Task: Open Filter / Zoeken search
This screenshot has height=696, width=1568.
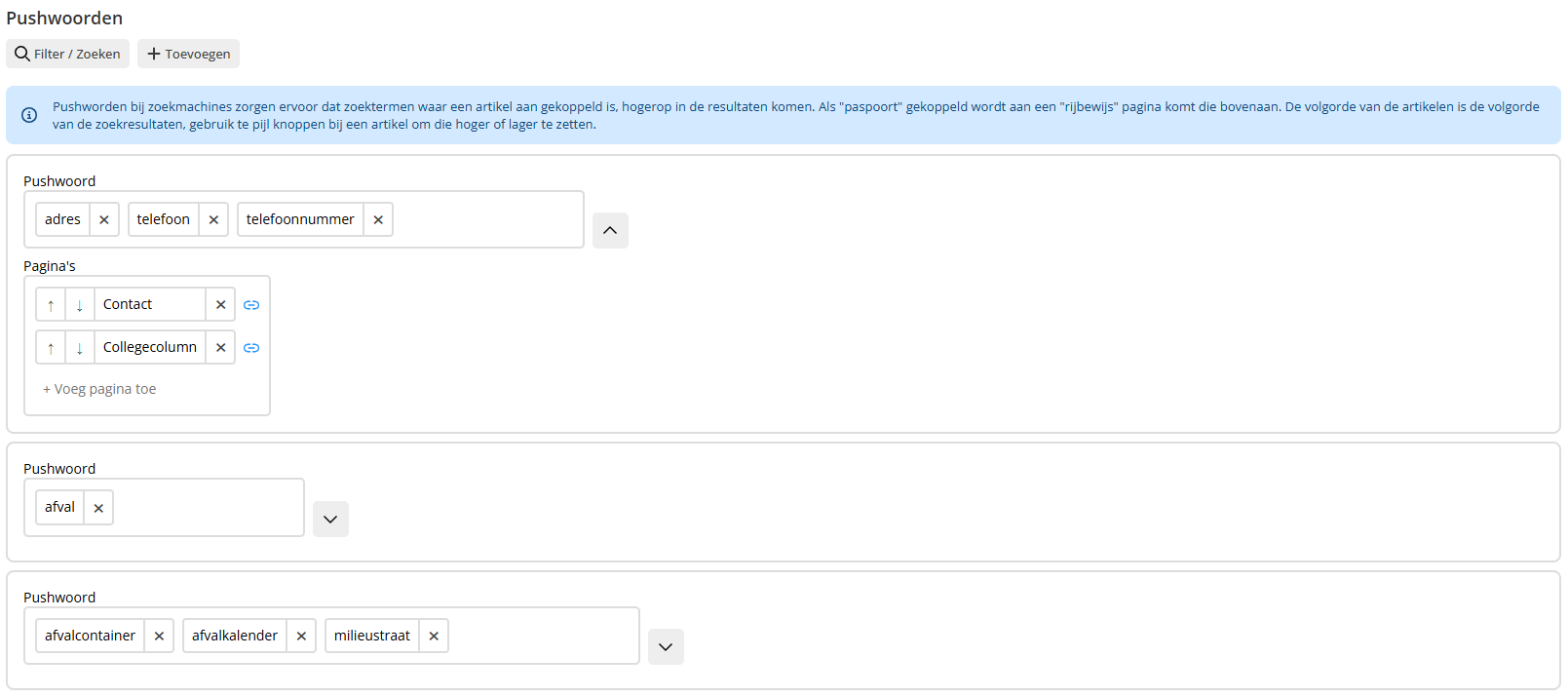Action: (x=67, y=54)
